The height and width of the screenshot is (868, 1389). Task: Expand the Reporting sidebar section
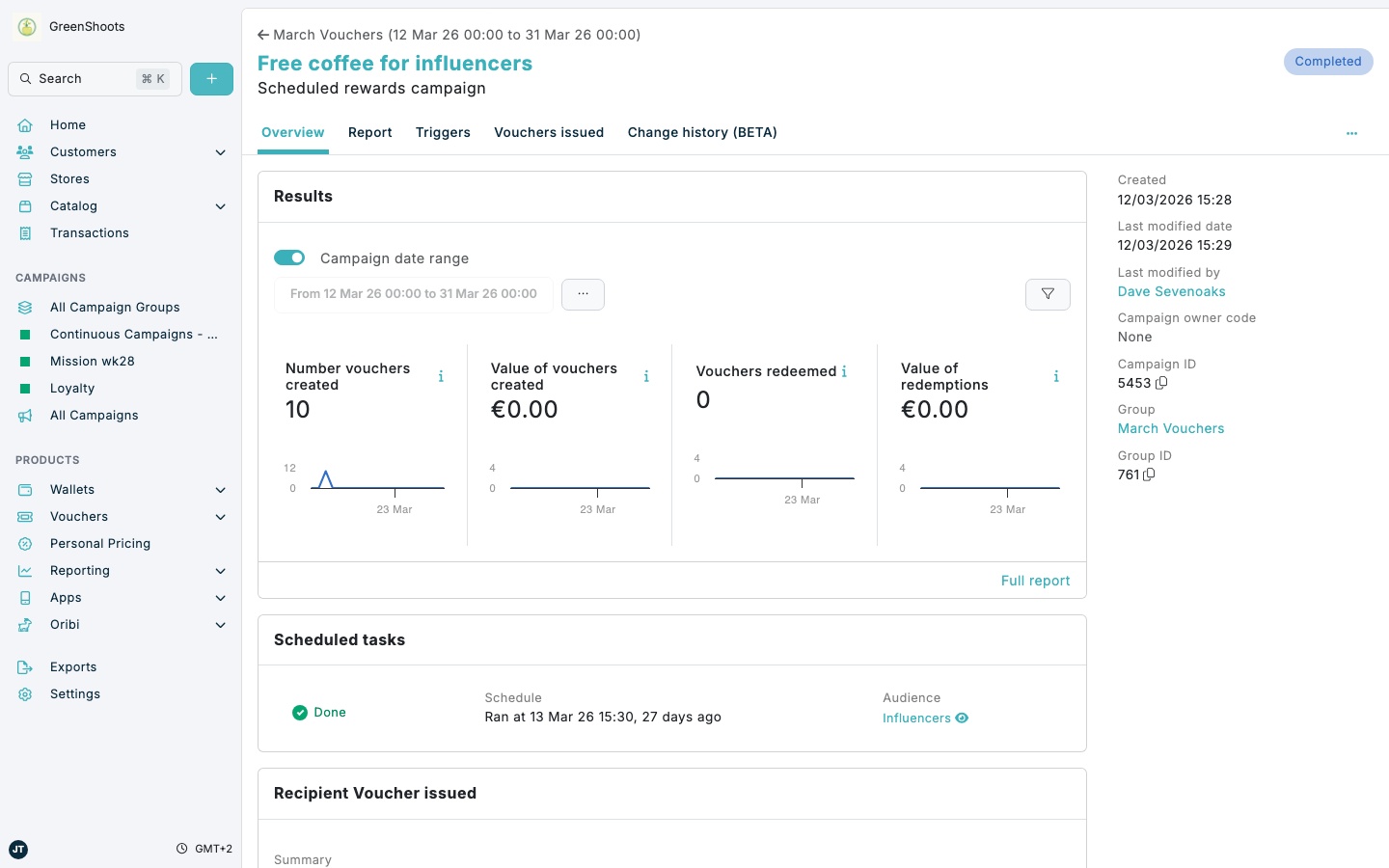(x=220, y=570)
